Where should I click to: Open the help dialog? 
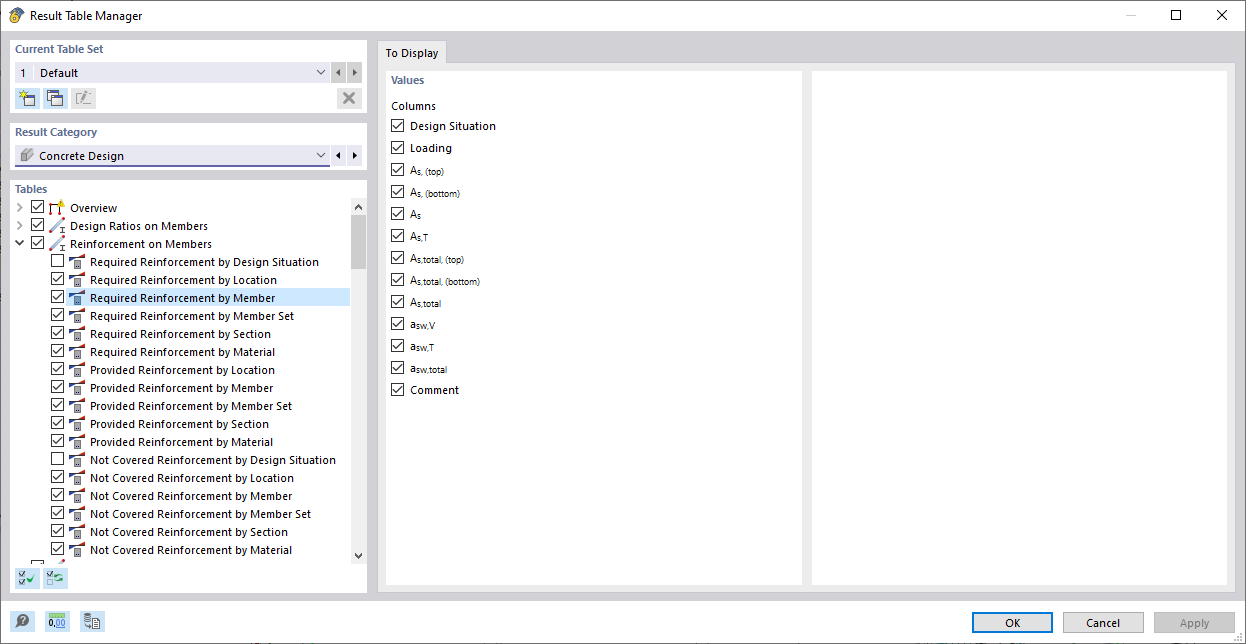point(21,620)
